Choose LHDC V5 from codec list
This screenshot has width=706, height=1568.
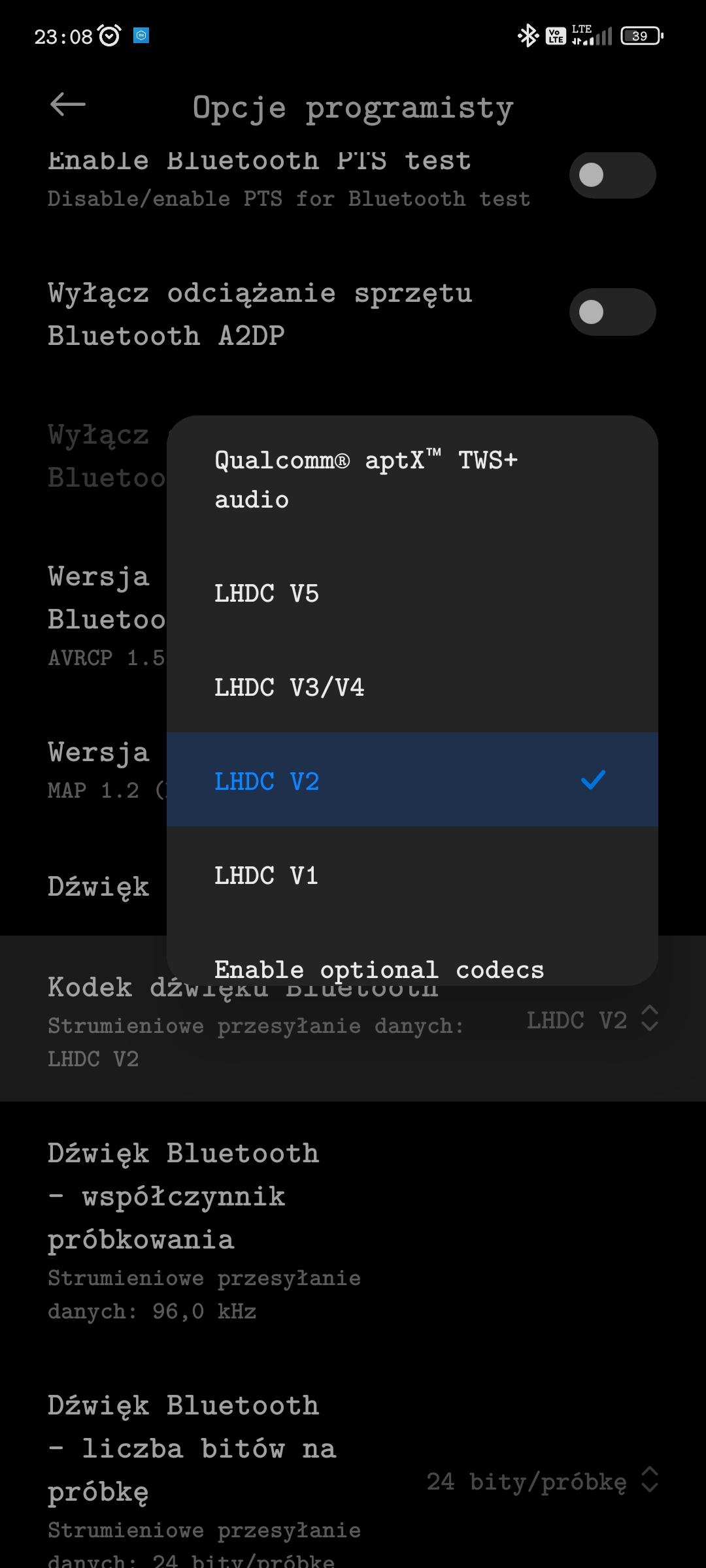coord(267,593)
